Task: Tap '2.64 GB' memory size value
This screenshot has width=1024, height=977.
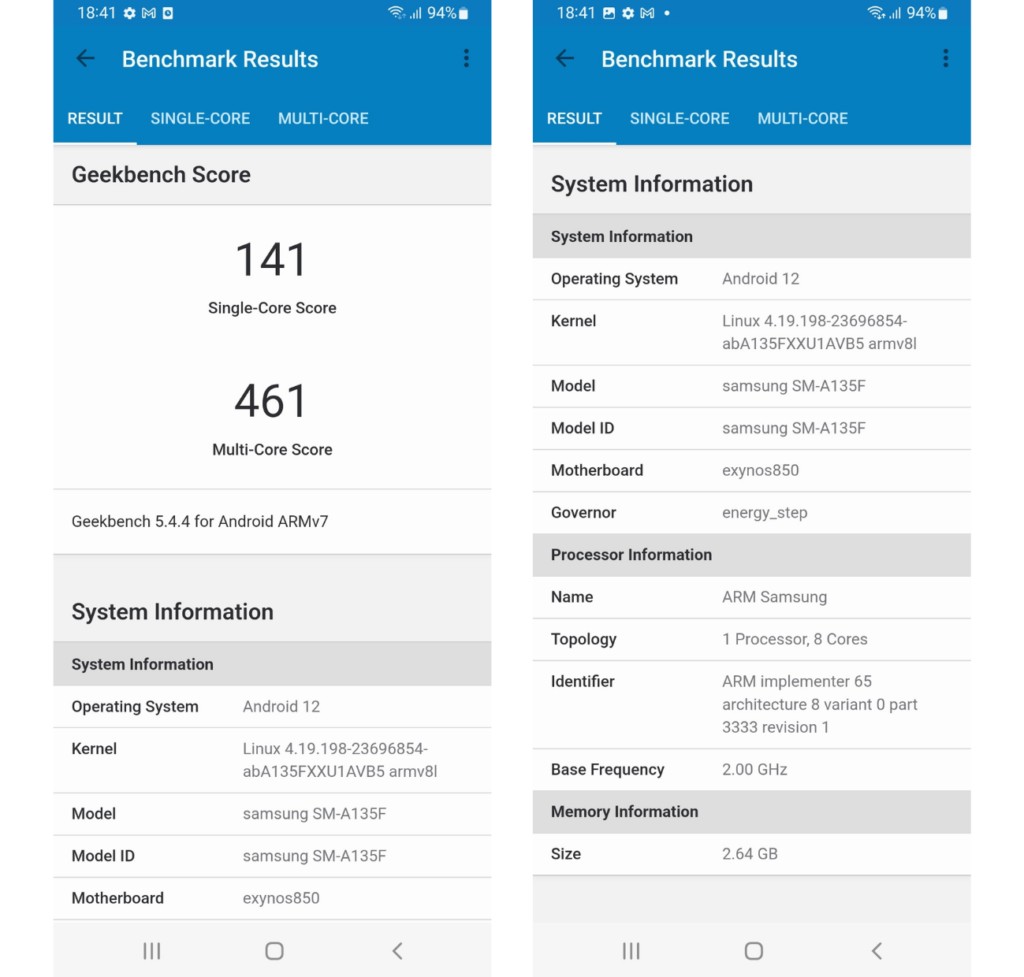Action: coord(750,854)
